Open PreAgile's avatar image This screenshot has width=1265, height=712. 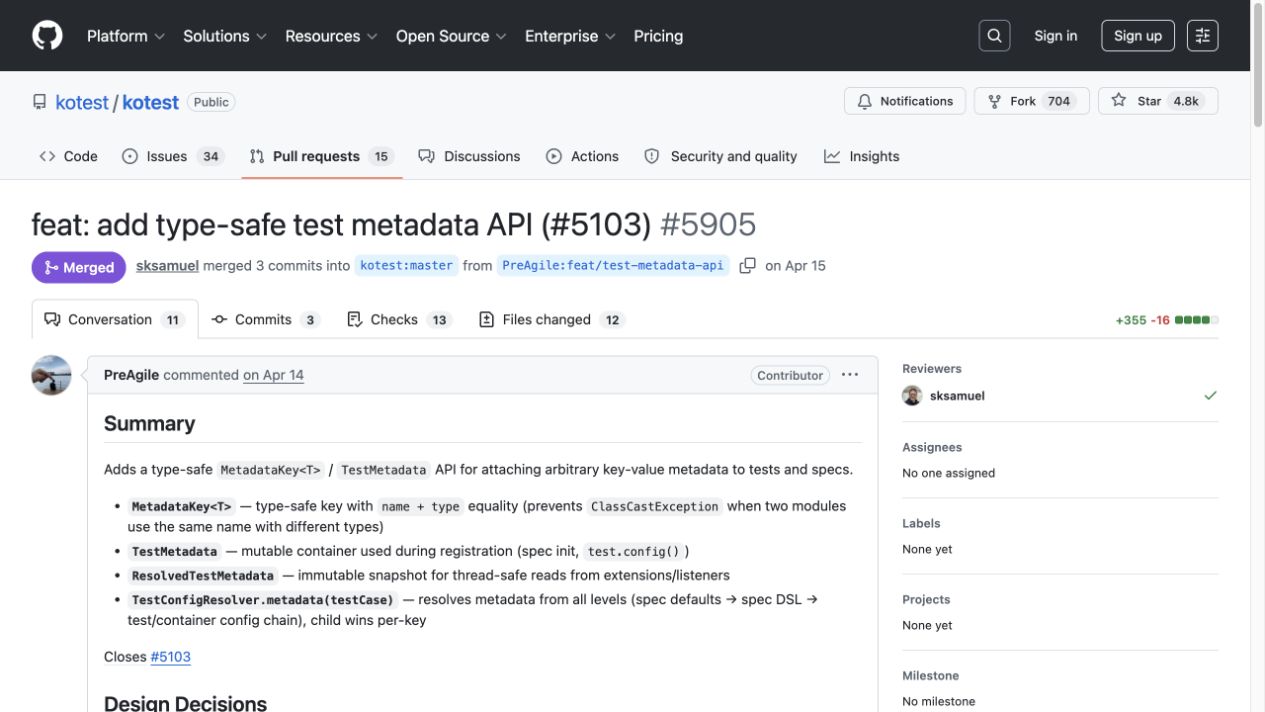(x=51, y=376)
